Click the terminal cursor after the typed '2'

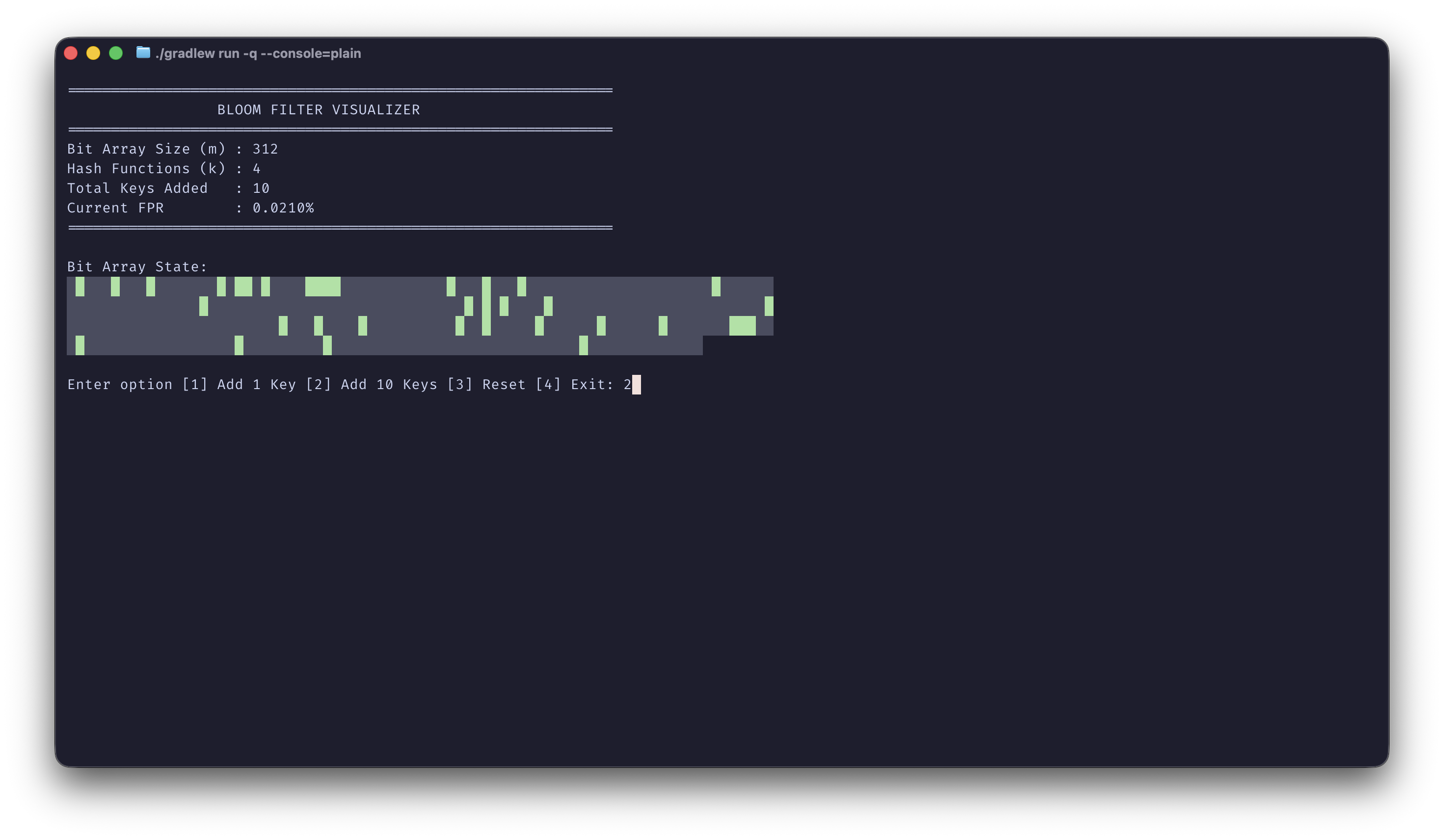[636, 385]
